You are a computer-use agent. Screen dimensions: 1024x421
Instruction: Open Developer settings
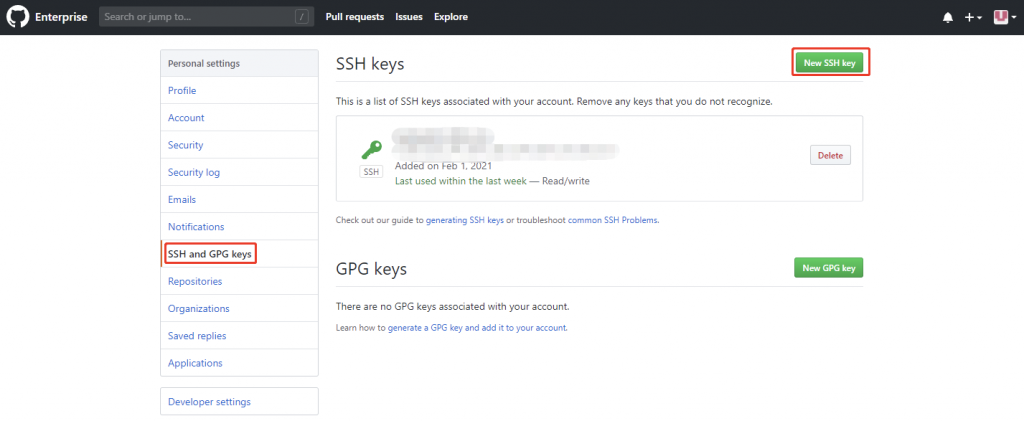tap(209, 402)
